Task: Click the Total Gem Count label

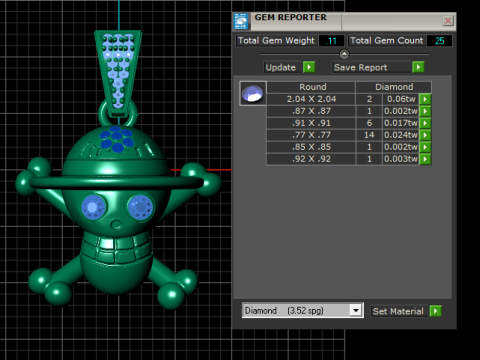Action: click(x=387, y=41)
